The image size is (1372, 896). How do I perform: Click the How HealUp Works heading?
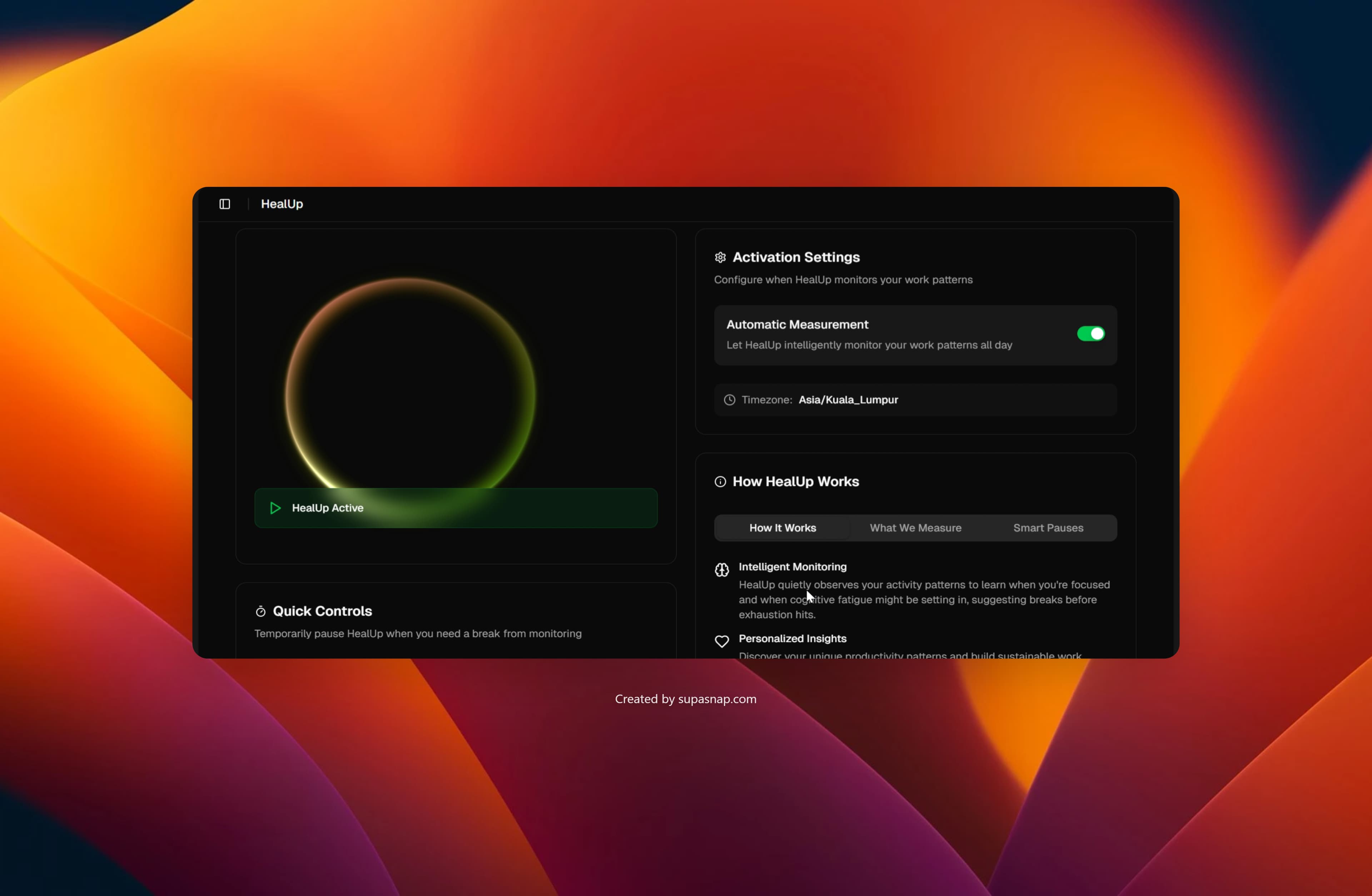pyautogui.click(x=796, y=482)
